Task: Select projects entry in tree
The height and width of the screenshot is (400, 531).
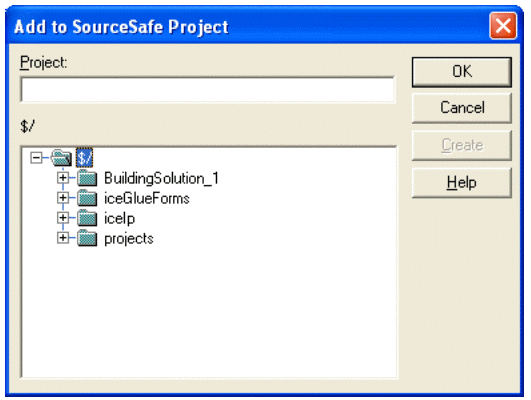Action: (129, 239)
